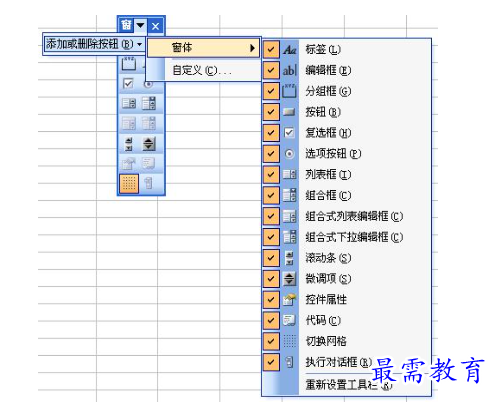Viewport: 493px width, 402px height.
Task: Expand the 窗体 submenu entry
Action: (x=203, y=48)
